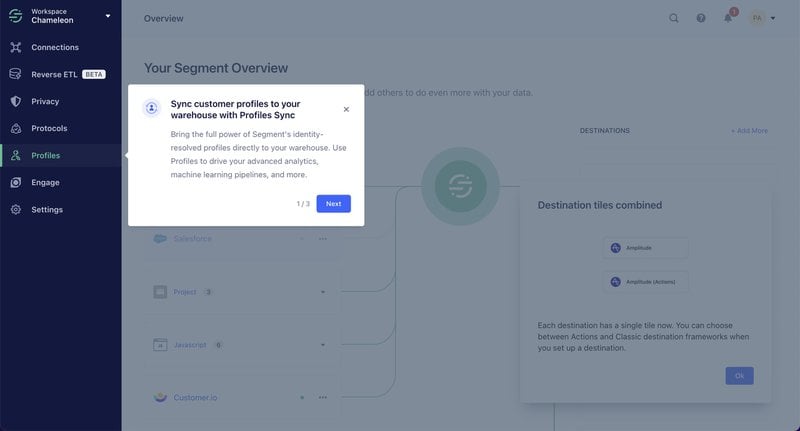
Task: Open Settings gear in sidebar
Action: 15,209
